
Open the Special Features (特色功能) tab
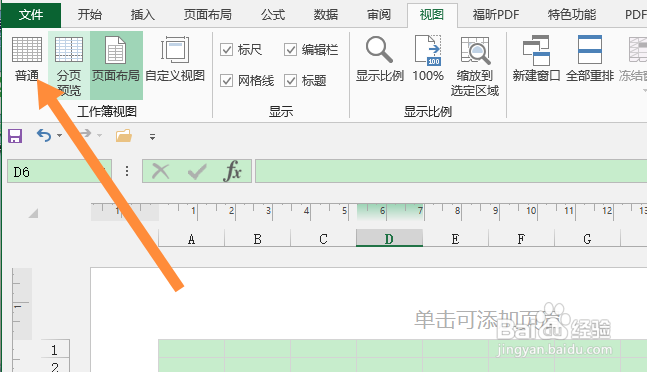click(571, 15)
